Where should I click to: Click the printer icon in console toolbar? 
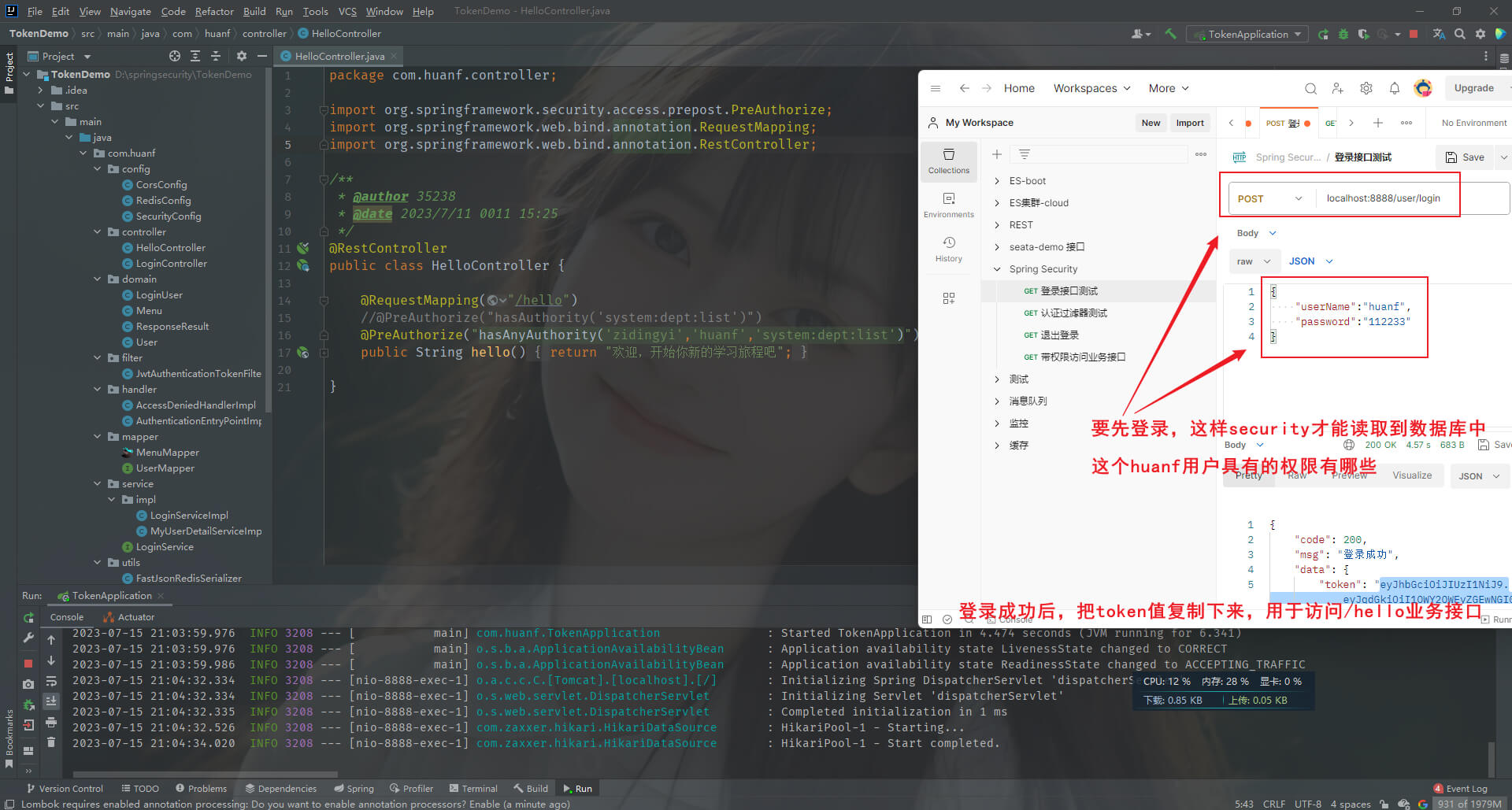[x=51, y=722]
